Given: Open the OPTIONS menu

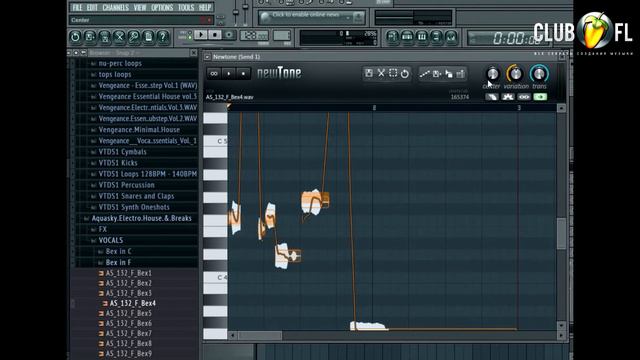Looking at the screenshot, I should 162,7.
